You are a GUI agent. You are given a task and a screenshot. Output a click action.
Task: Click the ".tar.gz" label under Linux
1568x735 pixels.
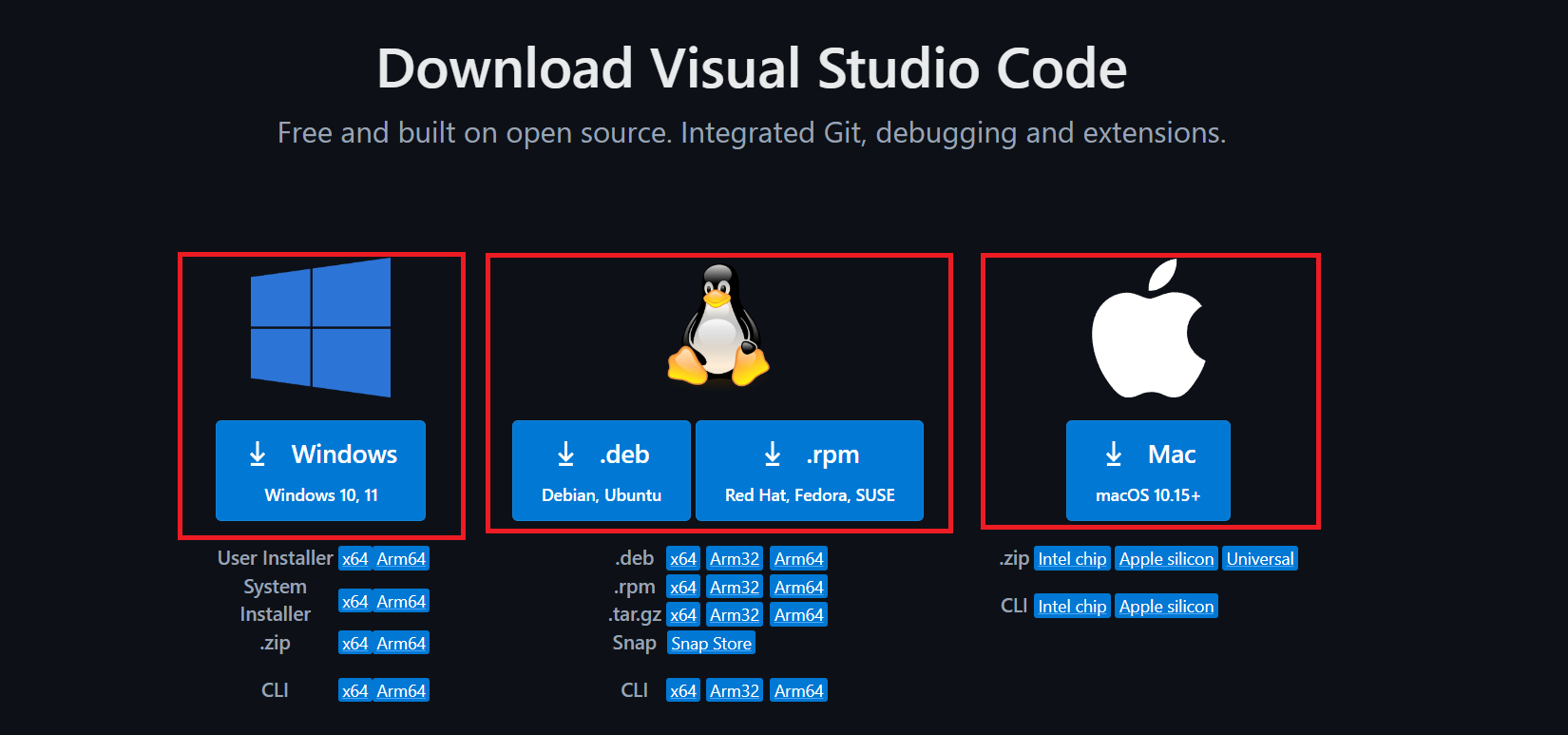(635, 615)
